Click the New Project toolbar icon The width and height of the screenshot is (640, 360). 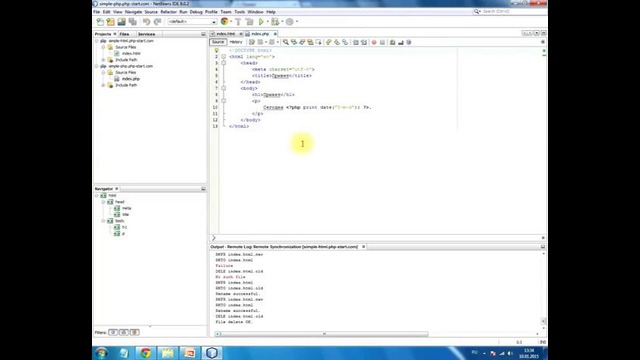(x=111, y=22)
